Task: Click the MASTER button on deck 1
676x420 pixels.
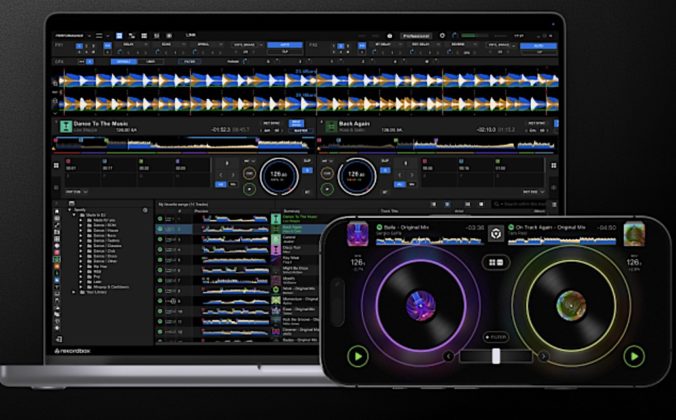Action: point(298,128)
